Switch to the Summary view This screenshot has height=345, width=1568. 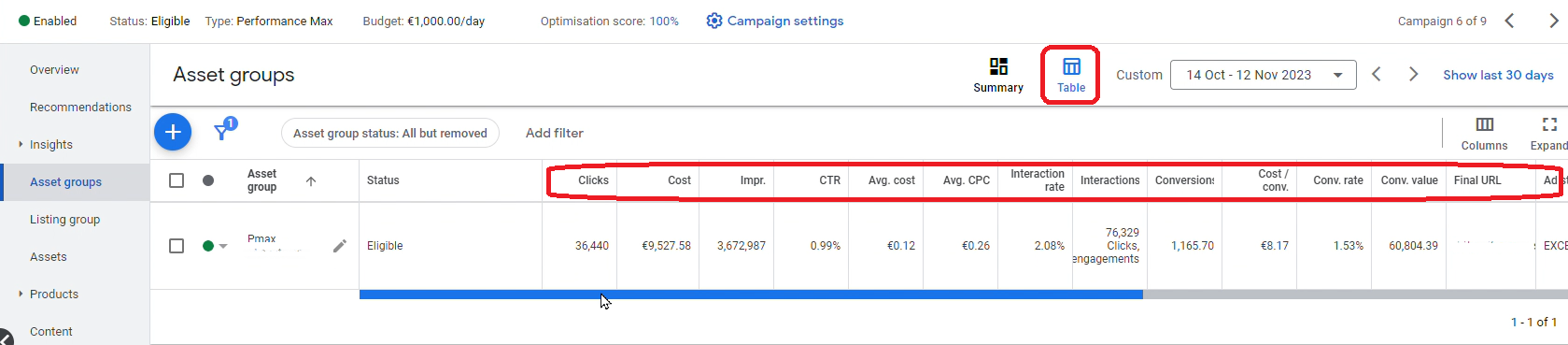click(x=998, y=75)
